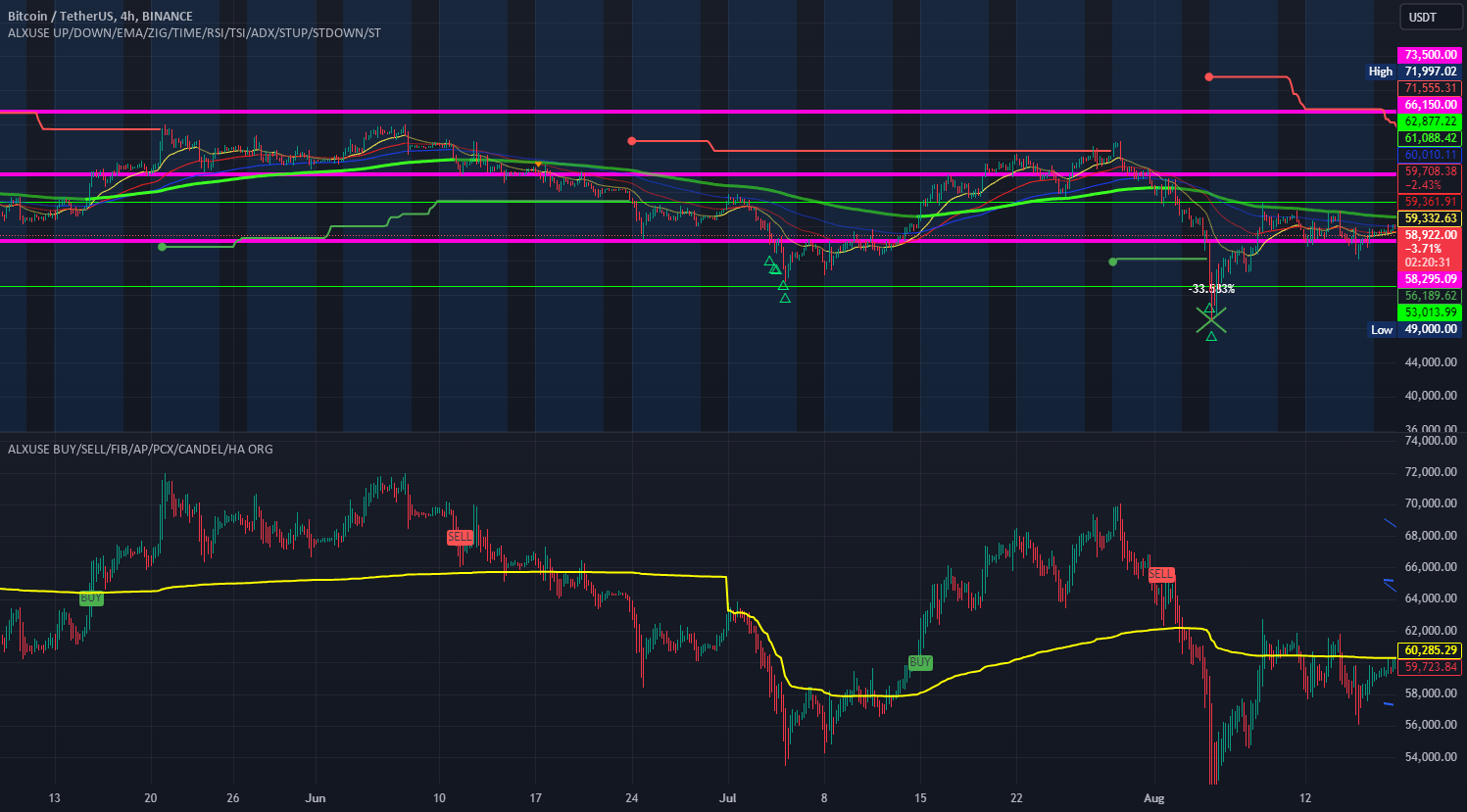Select the ALXUSE UP/DOWN/EMA indicator legend
The image size is (1467, 812).
(x=194, y=32)
